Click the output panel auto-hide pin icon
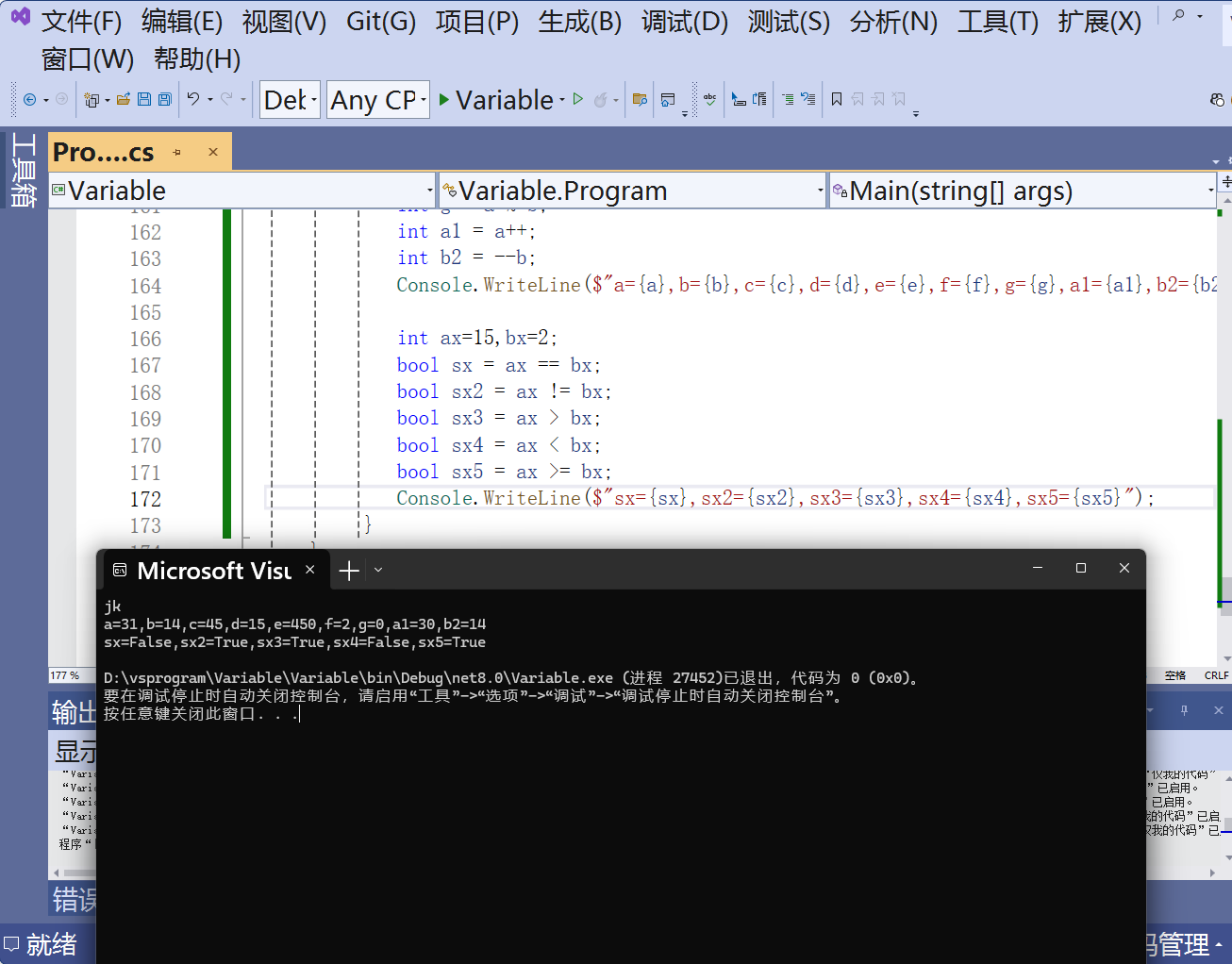 (x=1184, y=710)
